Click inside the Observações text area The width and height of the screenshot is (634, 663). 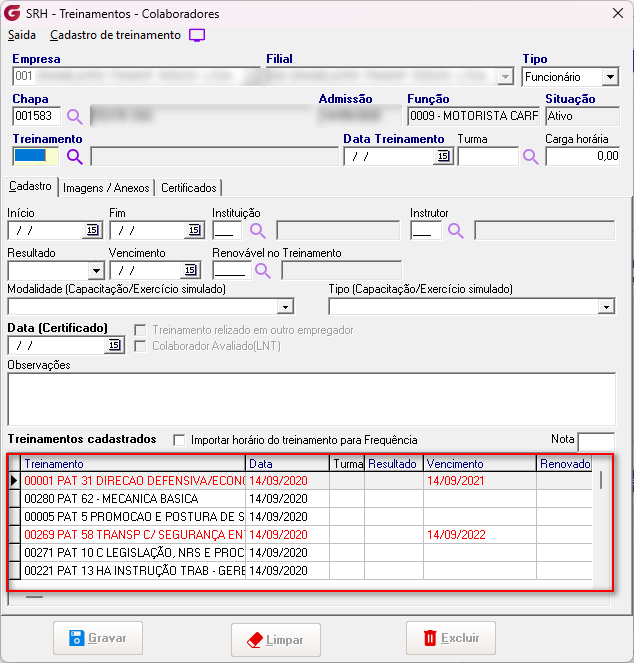click(312, 399)
